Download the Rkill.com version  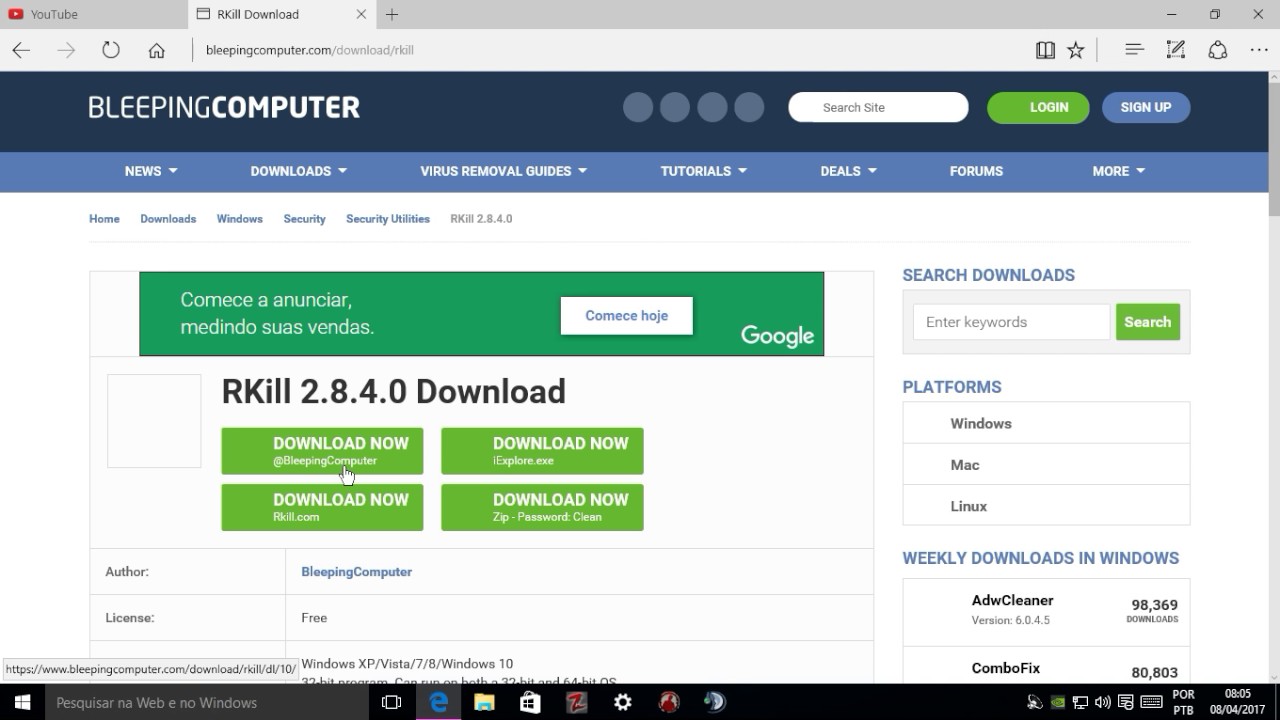[322, 507]
